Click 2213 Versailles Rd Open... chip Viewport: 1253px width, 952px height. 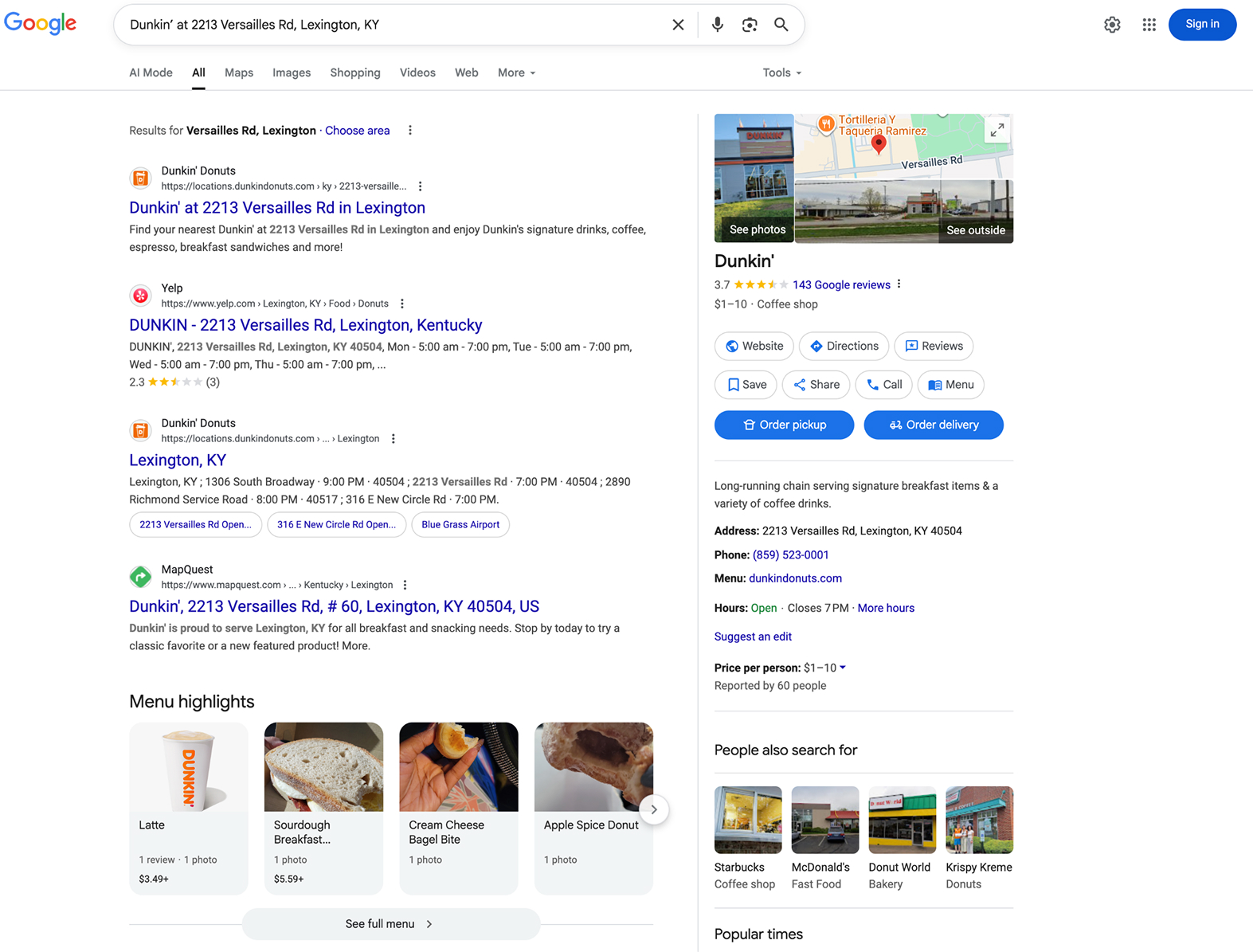[x=195, y=525]
